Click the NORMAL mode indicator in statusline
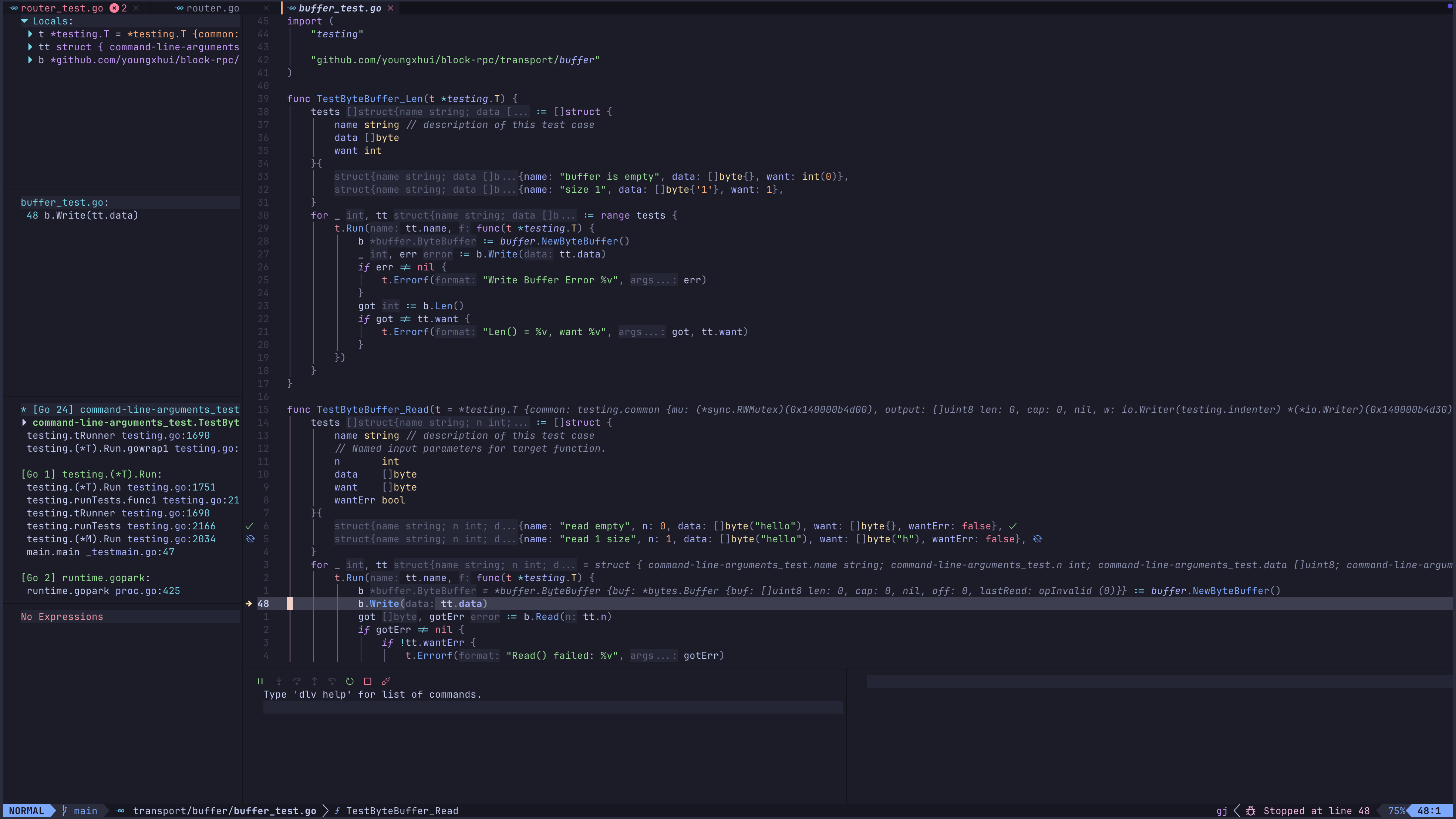This screenshot has width=1456, height=819. pyautogui.click(x=26, y=810)
